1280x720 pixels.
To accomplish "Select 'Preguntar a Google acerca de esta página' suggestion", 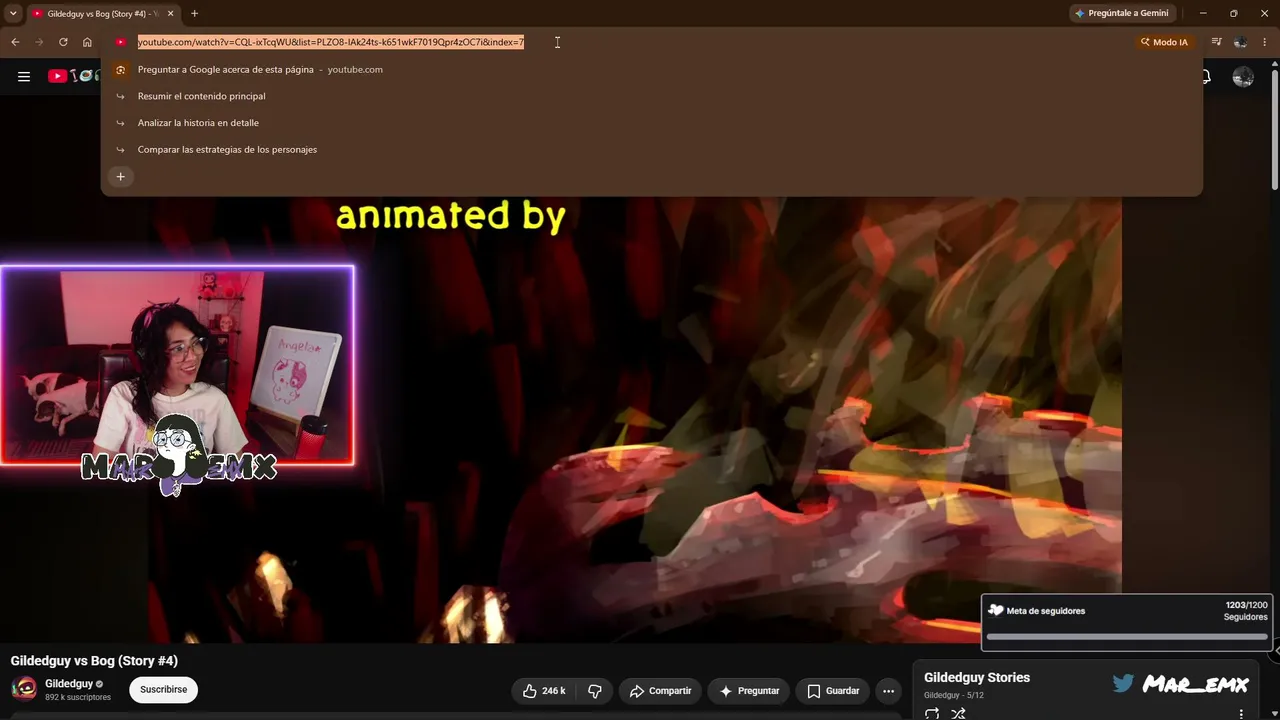I will [651, 69].
